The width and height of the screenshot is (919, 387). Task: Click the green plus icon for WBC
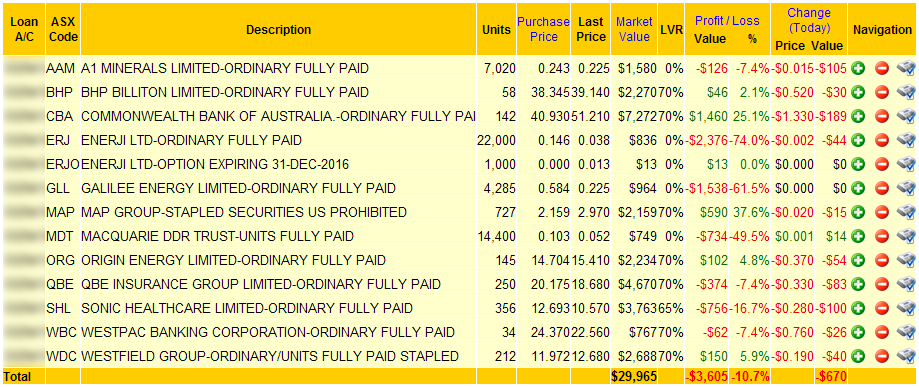[859, 332]
